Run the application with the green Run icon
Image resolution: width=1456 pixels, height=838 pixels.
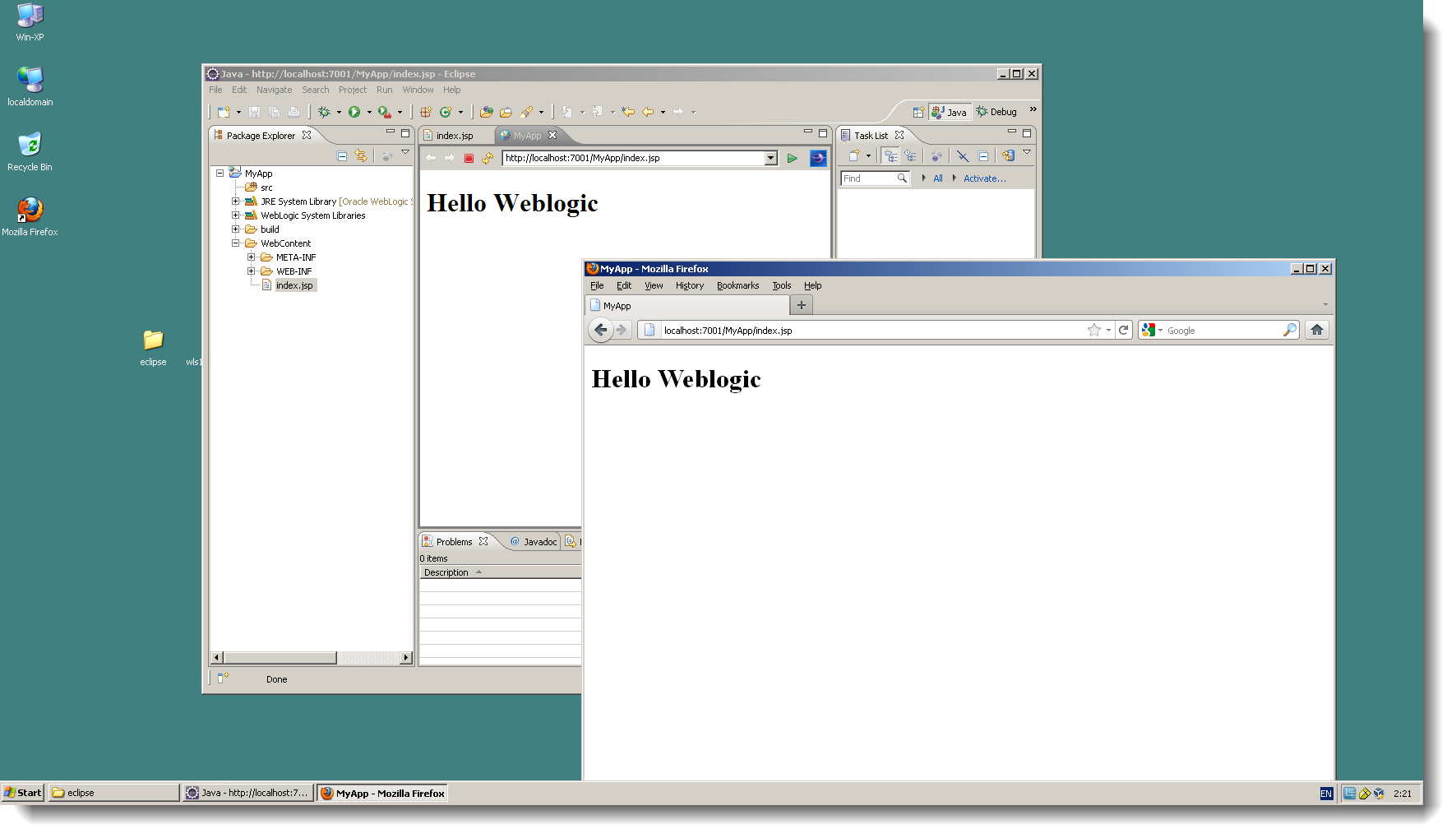(355, 112)
